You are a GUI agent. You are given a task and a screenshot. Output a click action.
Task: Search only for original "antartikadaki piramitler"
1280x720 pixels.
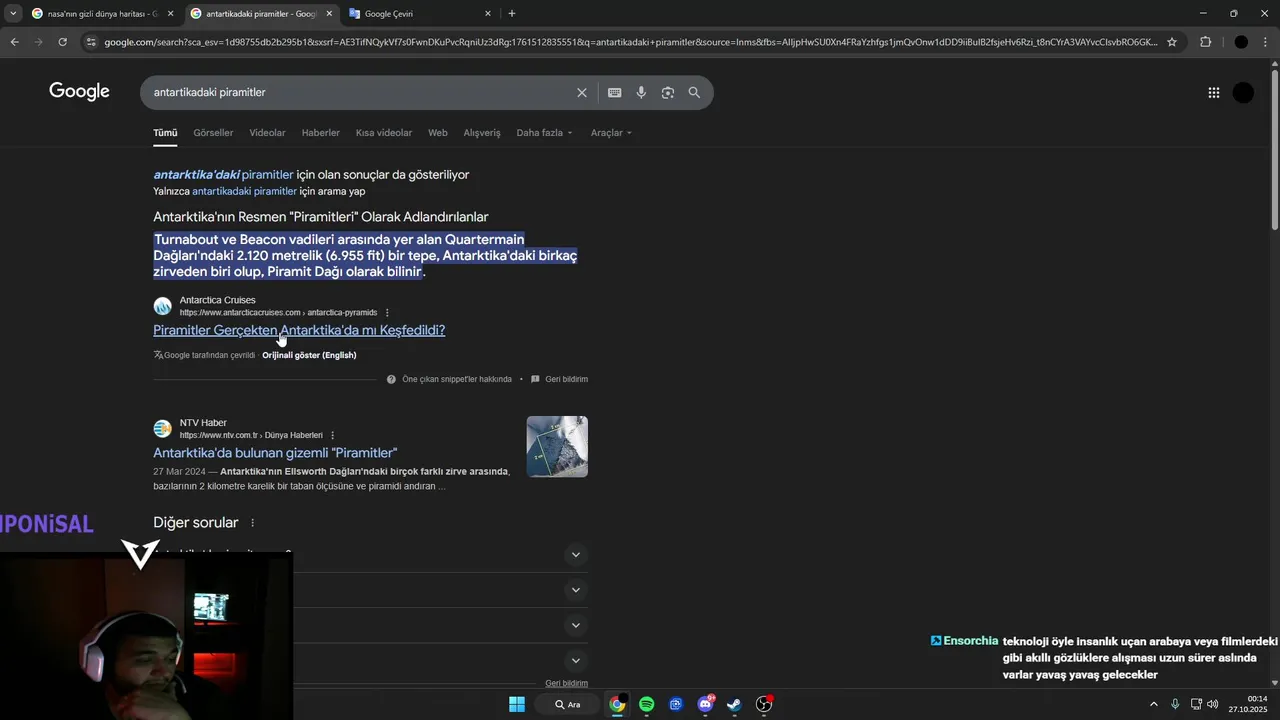coord(244,191)
